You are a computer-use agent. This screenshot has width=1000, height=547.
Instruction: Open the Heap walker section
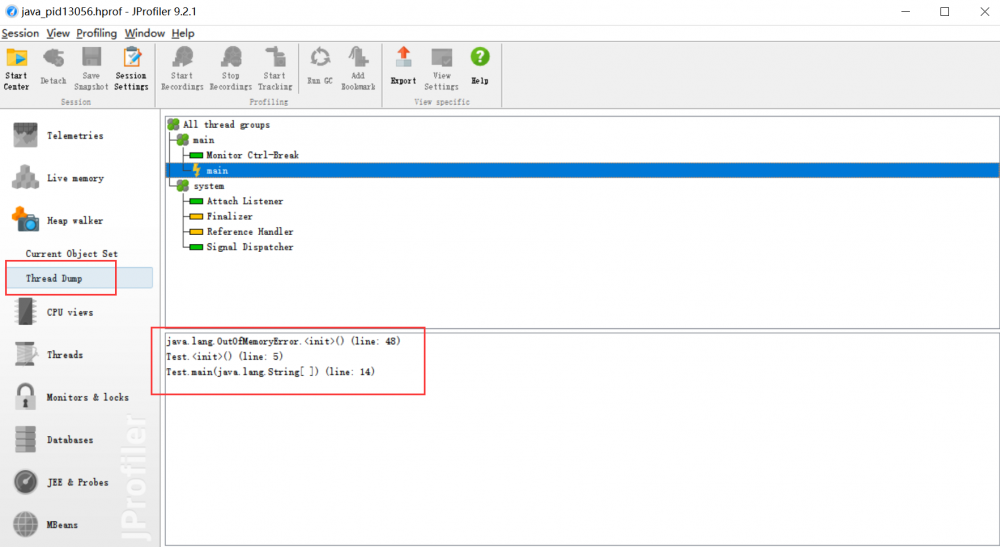click(x=57, y=221)
